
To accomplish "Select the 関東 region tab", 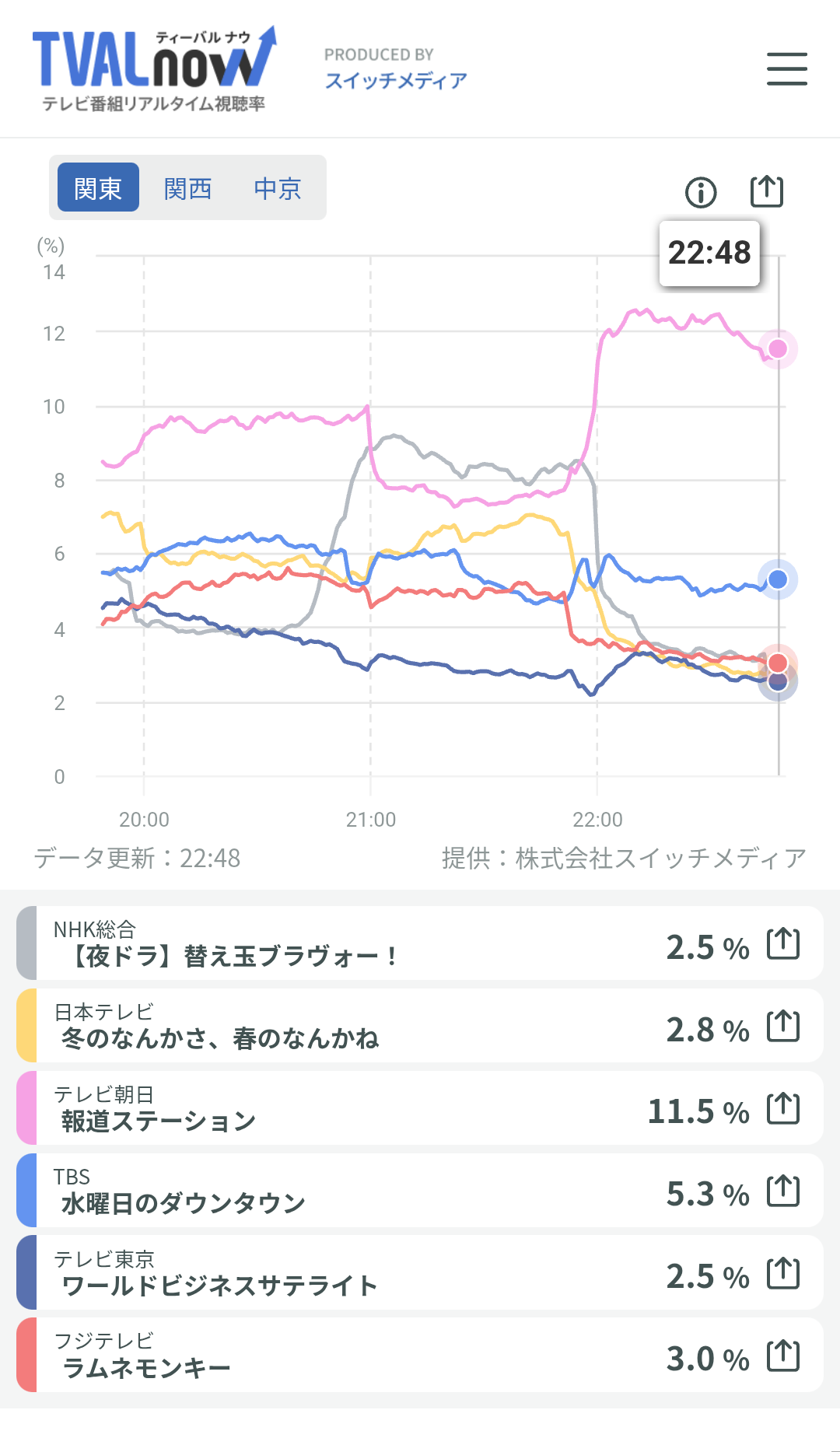I will click(x=98, y=187).
